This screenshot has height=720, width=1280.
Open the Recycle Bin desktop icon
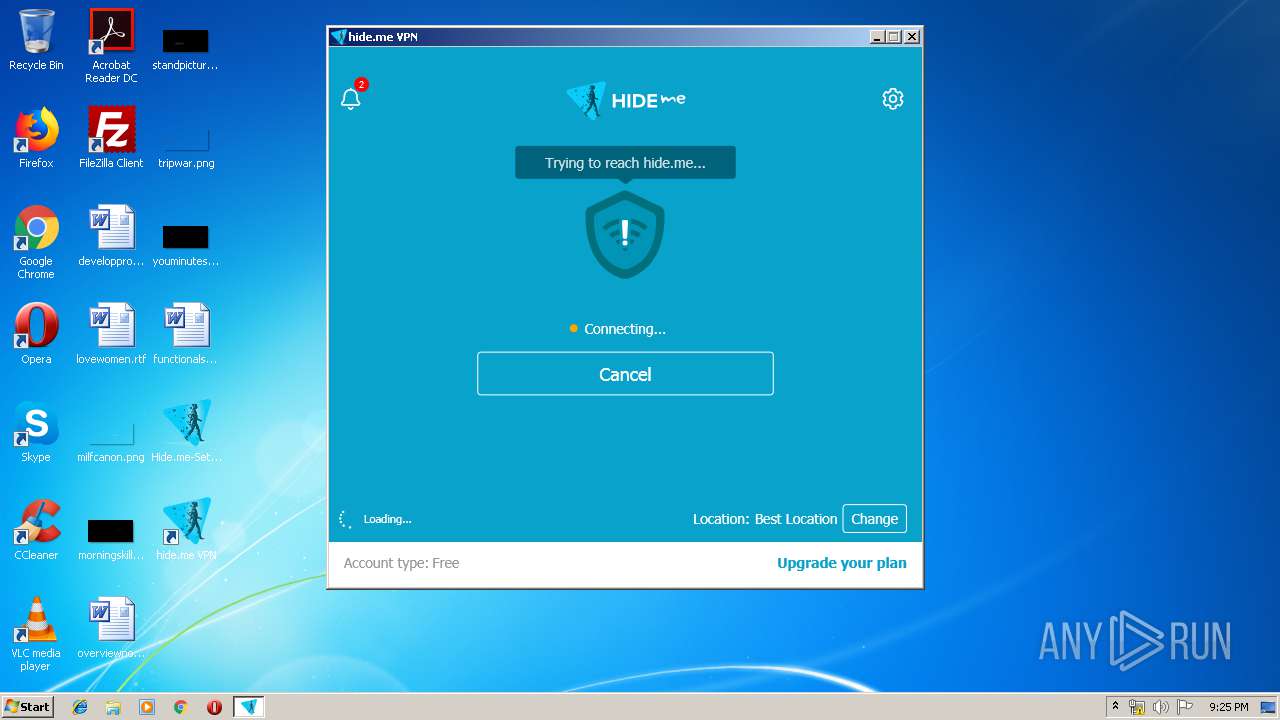pos(36,41)
